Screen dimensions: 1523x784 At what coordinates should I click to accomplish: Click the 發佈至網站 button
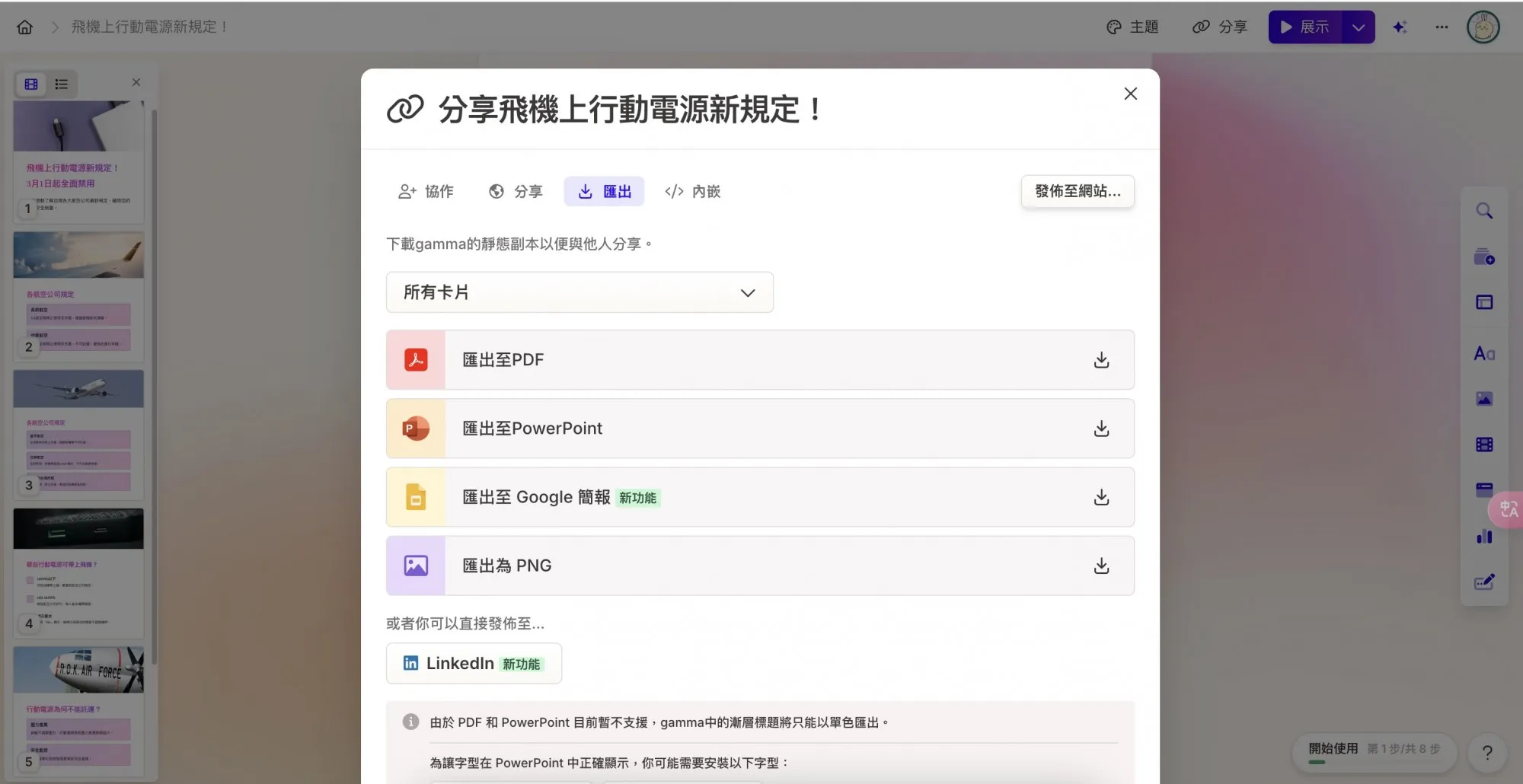click(x=1078, y=192)
